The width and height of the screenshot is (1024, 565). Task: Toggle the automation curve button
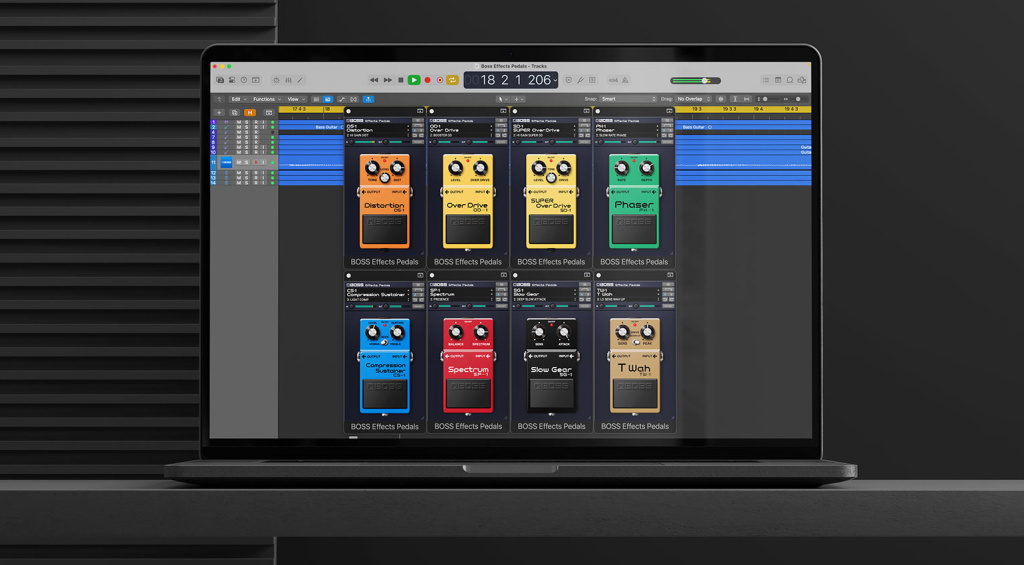point(342,99)
